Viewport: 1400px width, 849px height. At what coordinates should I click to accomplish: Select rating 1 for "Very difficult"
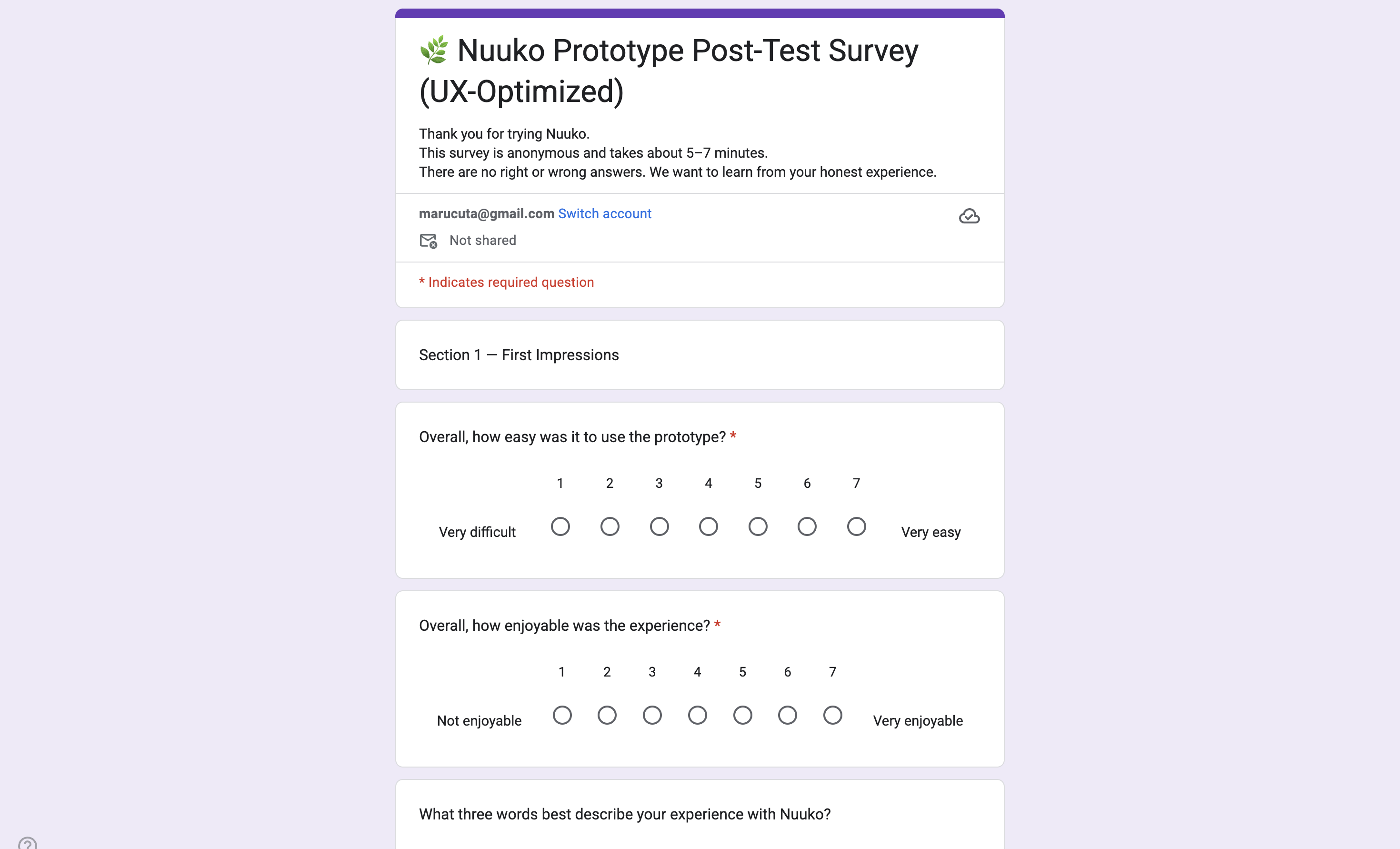[560, 526]
